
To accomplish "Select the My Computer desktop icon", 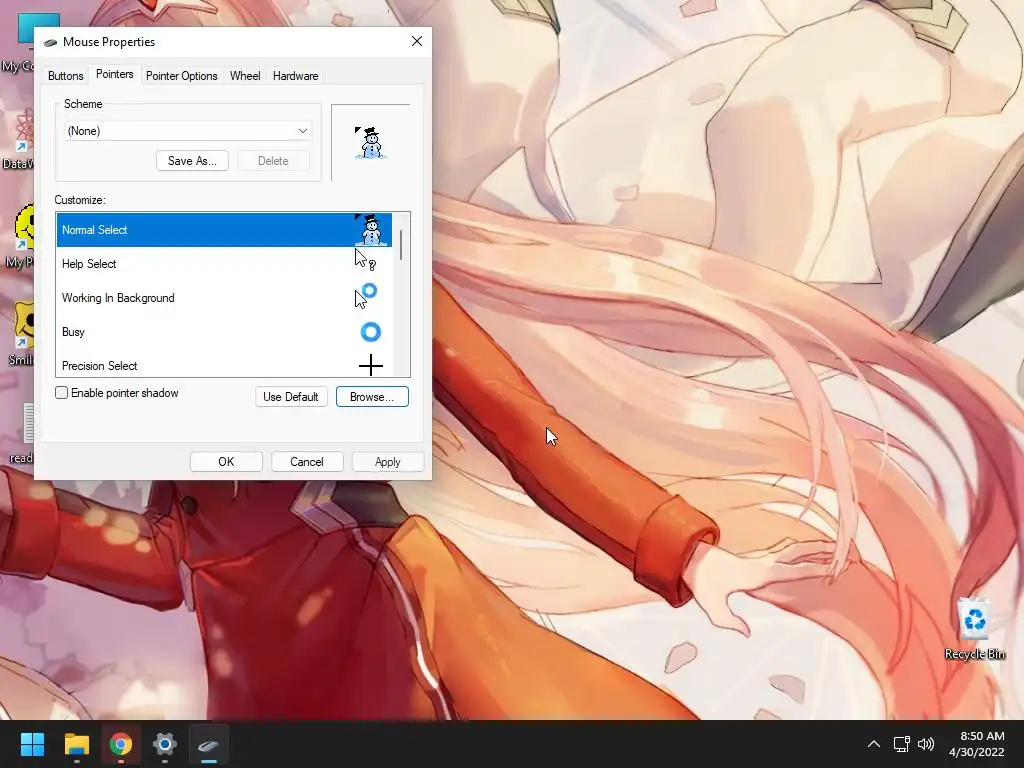I will [18, 42].
